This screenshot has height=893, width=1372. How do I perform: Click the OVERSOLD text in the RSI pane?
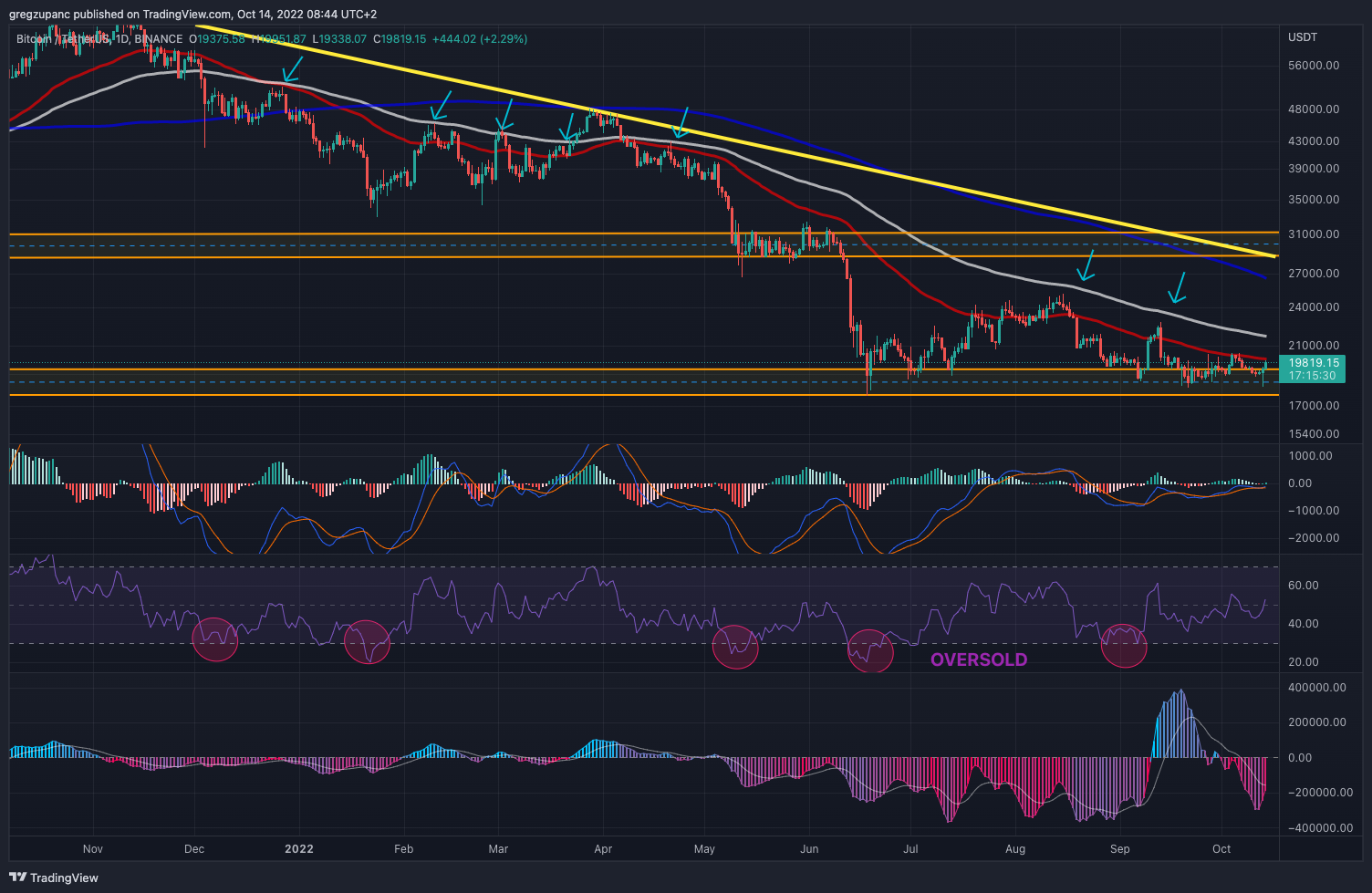[x=978, y=660]
